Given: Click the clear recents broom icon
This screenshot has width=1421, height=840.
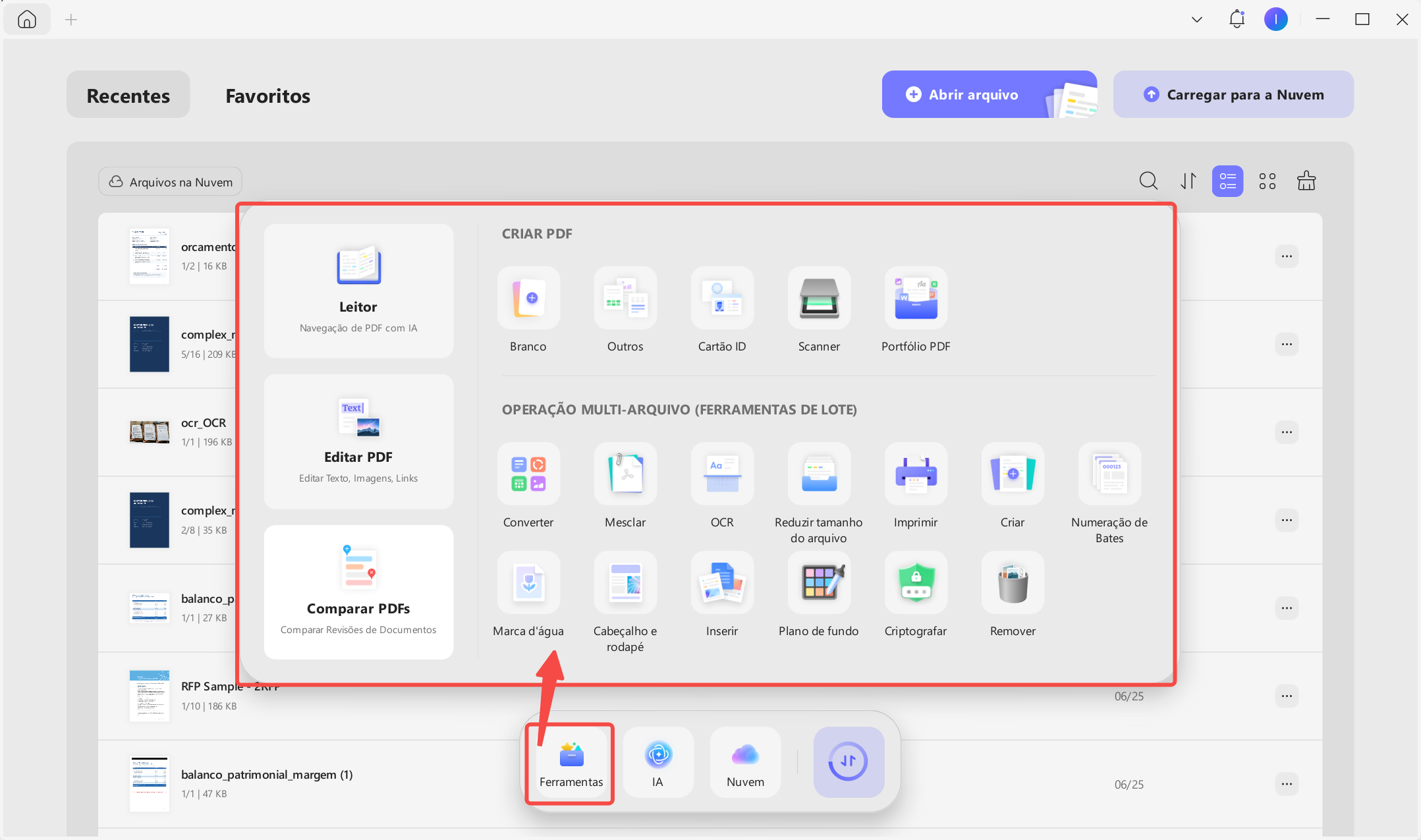Looking at the screenshot, I should pyautogui.click(x=1306, y=181).
